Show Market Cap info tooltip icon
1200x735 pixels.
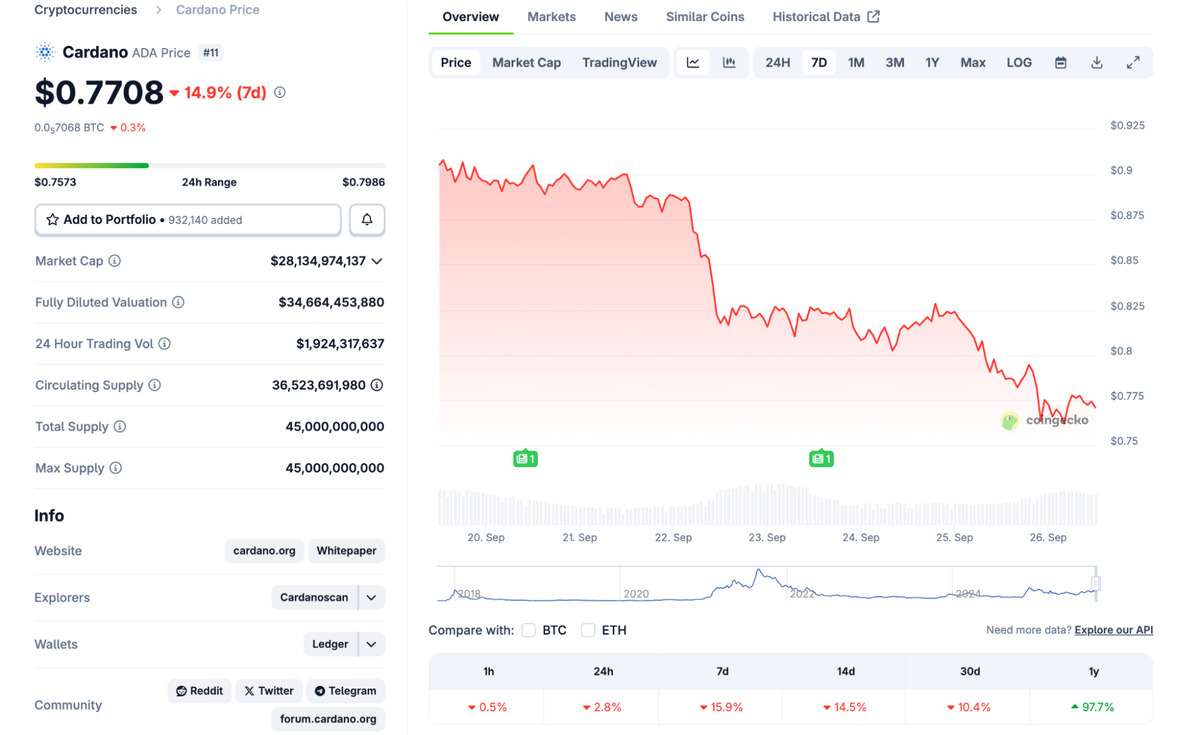tap(115, 261)
